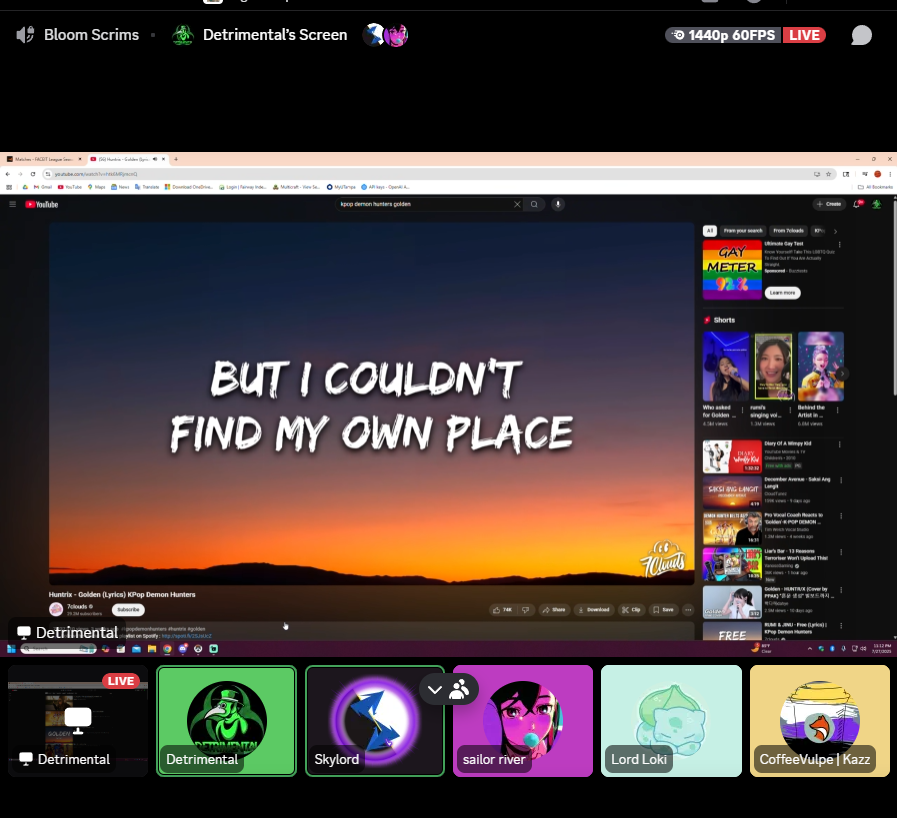Screen dimensions: 897x818
Task: Select the green Detrimental participant tile
Action: coord(227,721)
